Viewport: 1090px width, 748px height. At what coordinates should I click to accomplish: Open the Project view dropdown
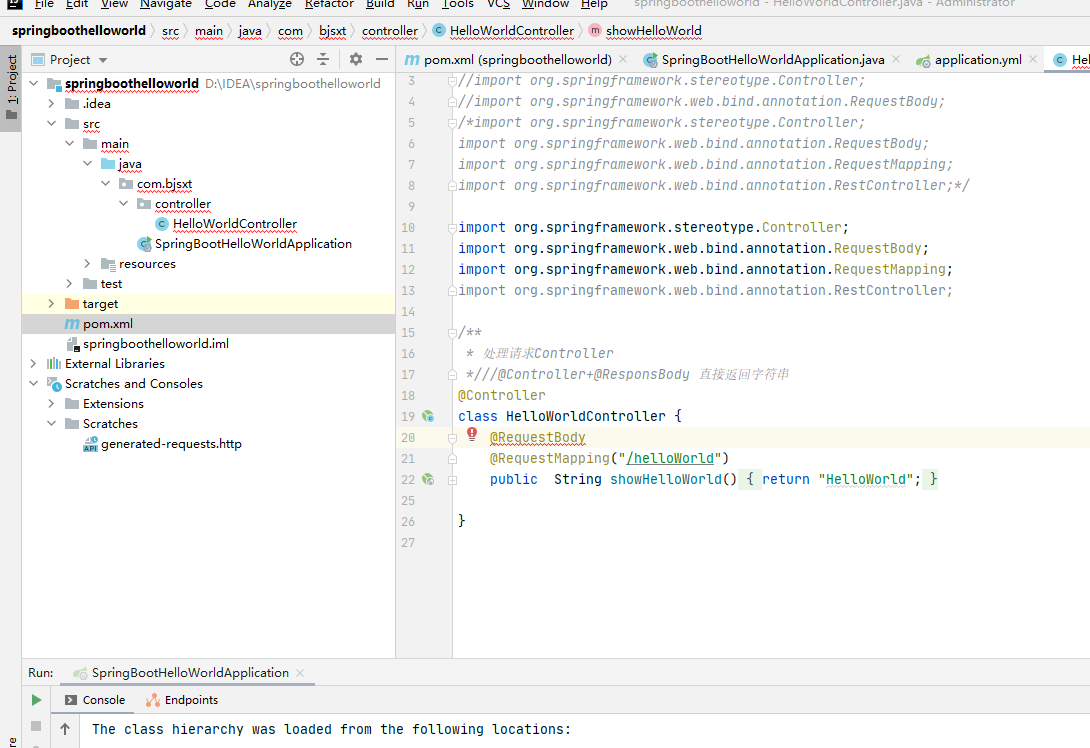pos(103,60)
